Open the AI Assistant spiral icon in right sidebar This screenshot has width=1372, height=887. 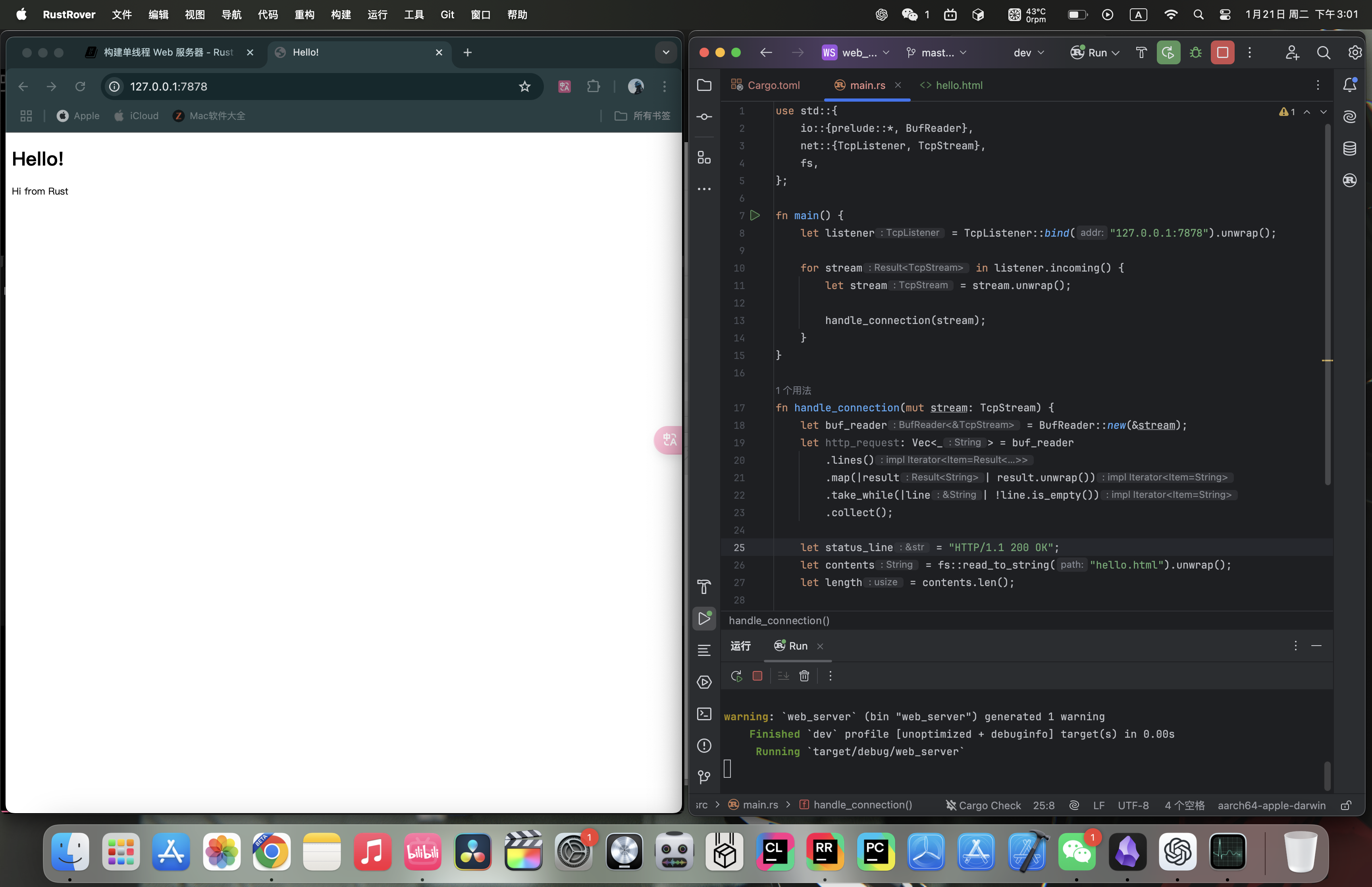[1349, 117]
